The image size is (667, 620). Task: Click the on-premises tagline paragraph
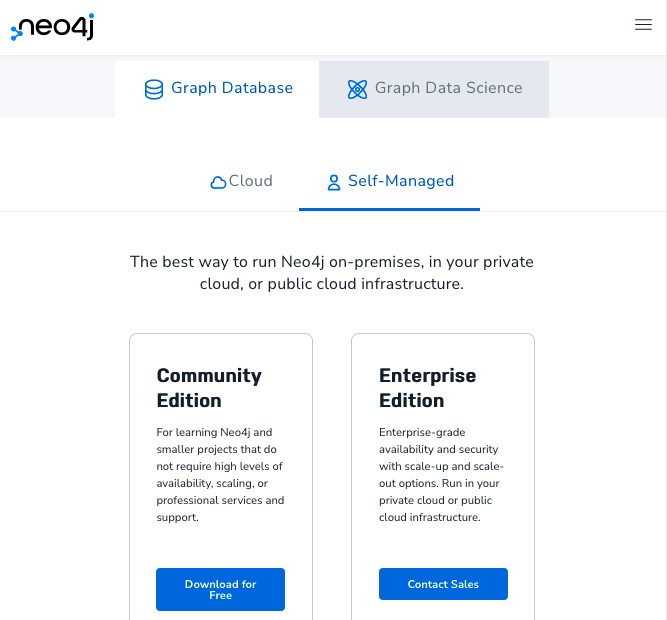pos(332,273)
